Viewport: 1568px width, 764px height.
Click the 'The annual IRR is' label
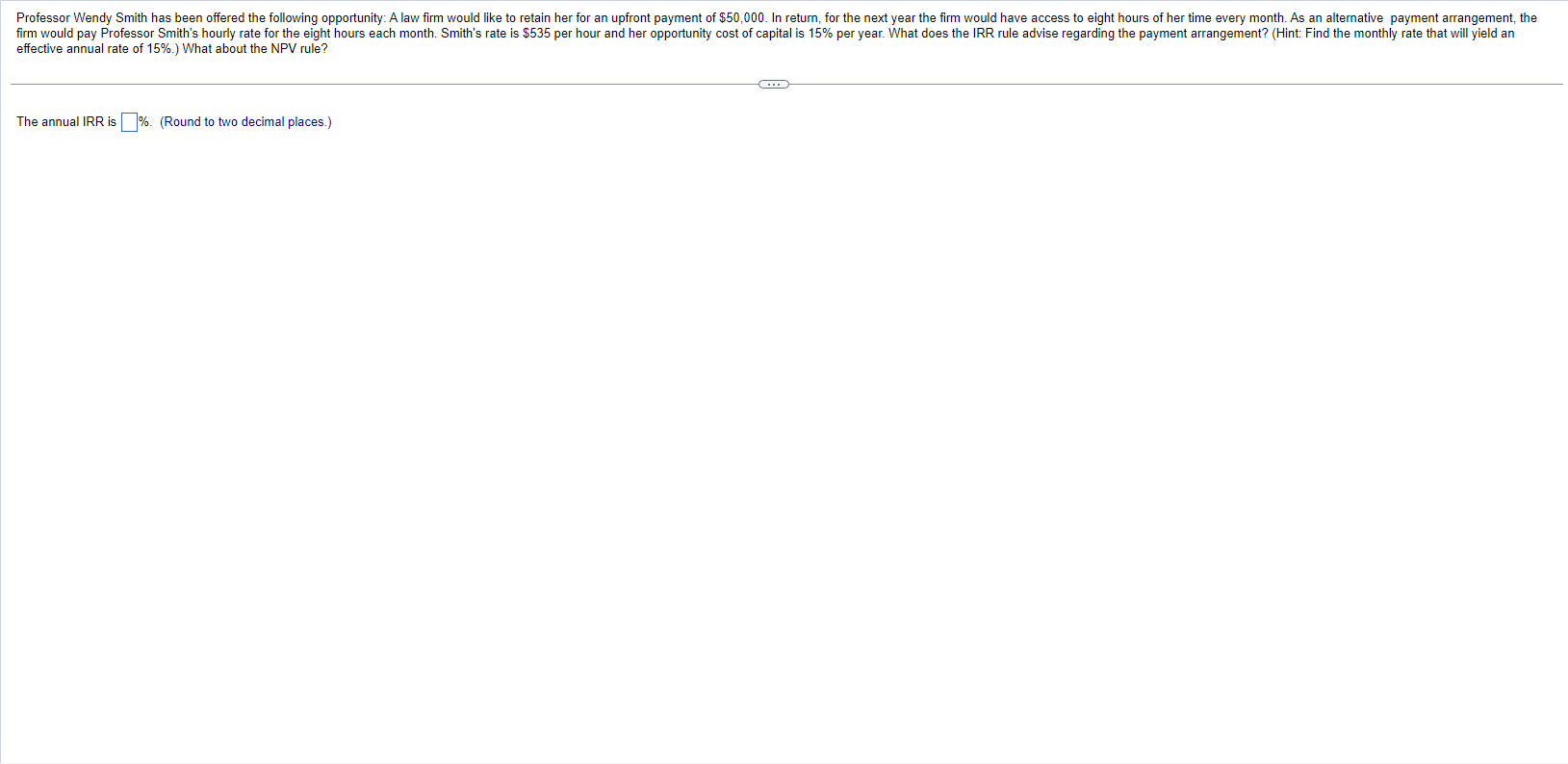tap(66, 122)
